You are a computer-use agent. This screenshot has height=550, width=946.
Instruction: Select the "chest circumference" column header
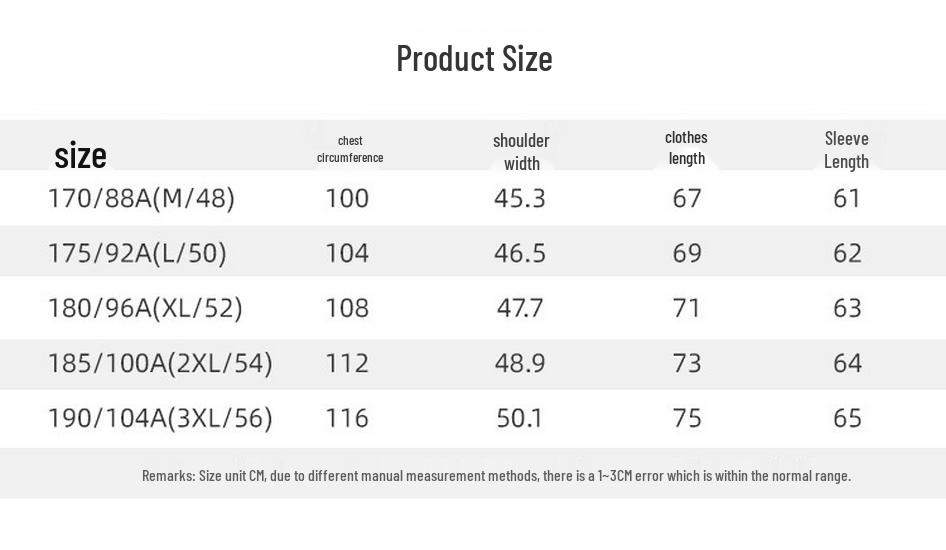point(350,149)
